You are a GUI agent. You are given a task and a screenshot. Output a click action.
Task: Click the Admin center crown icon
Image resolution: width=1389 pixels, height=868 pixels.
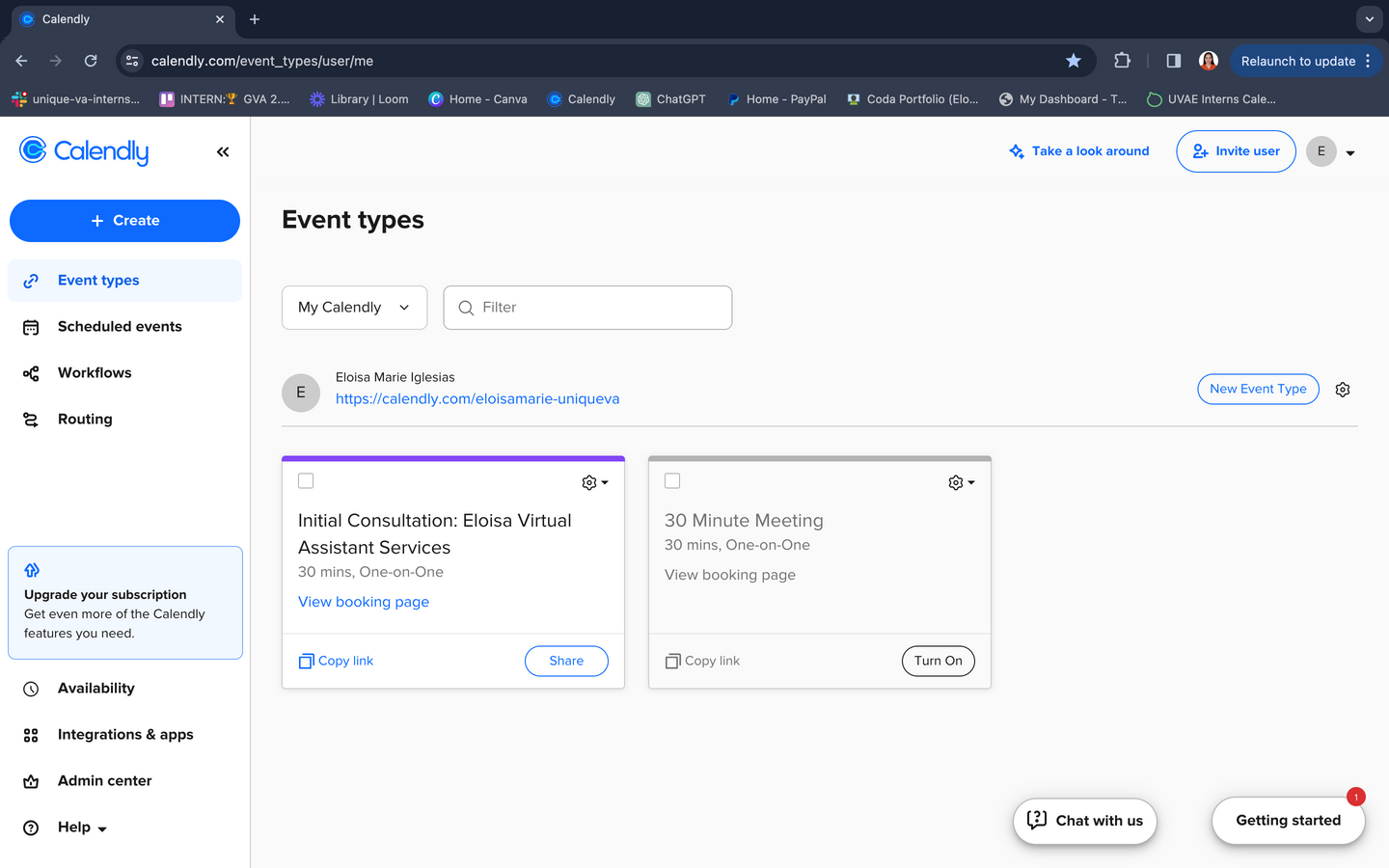tap(31, 781)
